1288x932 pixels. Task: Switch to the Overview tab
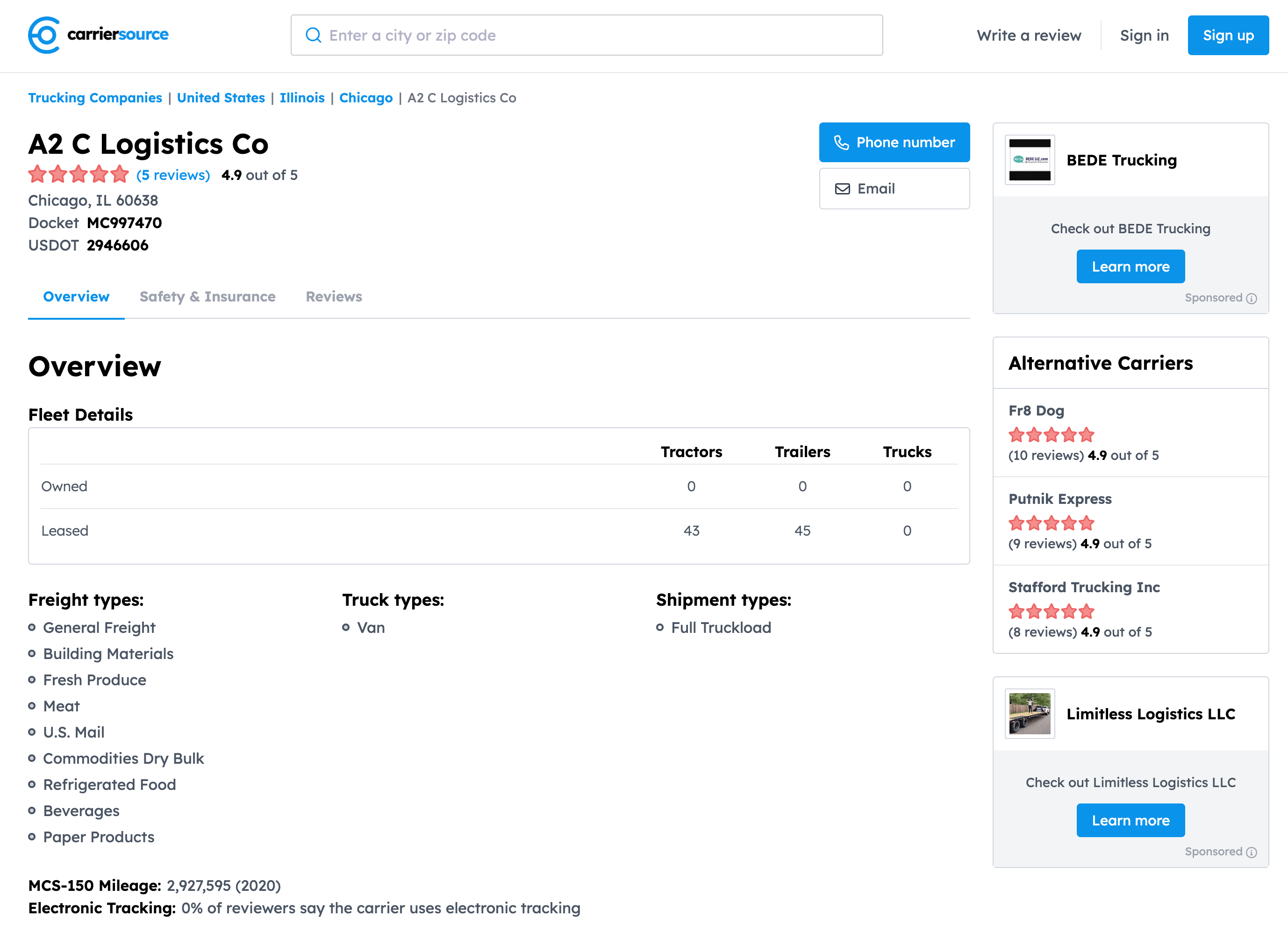pos(76,297)
